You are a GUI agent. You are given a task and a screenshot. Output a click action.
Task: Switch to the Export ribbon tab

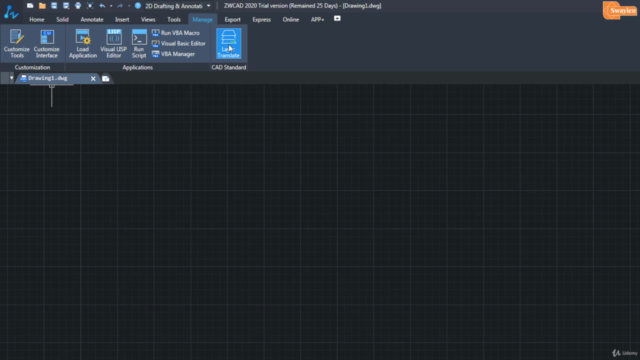point(233,19)
